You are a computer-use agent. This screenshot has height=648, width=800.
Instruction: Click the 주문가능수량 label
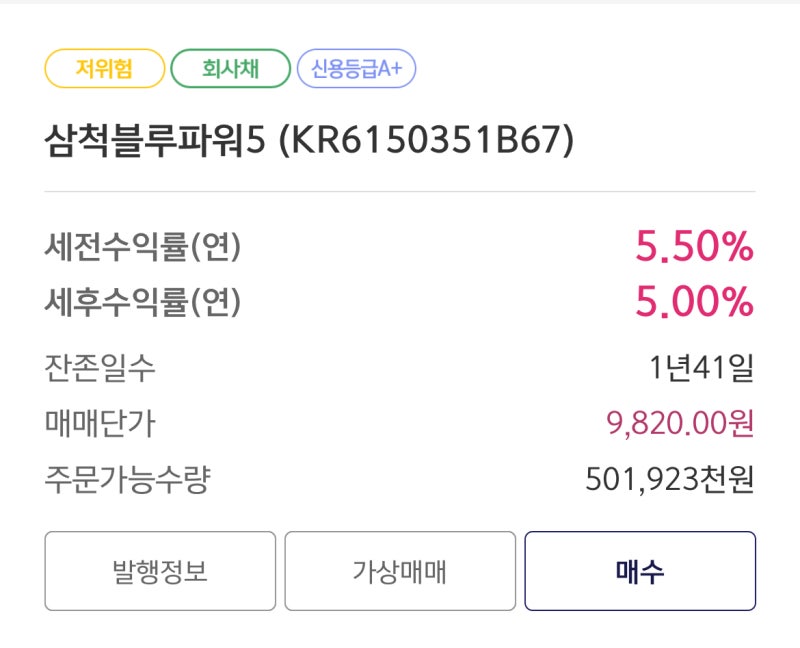(128, 479)
